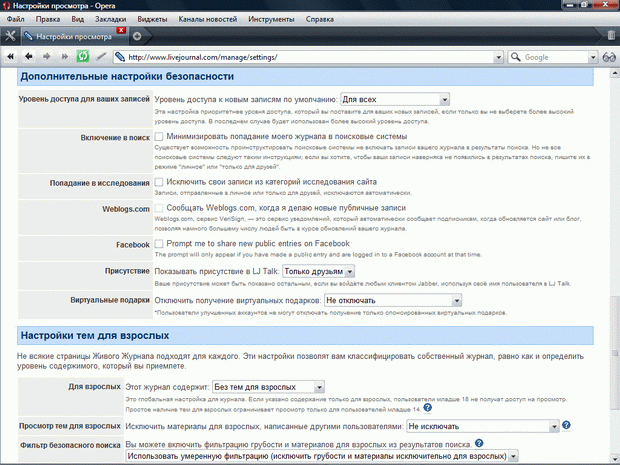Click the Для взрослых row label
Image resolution: width=620 pixels, height=465 pixels.
tap(94, 386)
